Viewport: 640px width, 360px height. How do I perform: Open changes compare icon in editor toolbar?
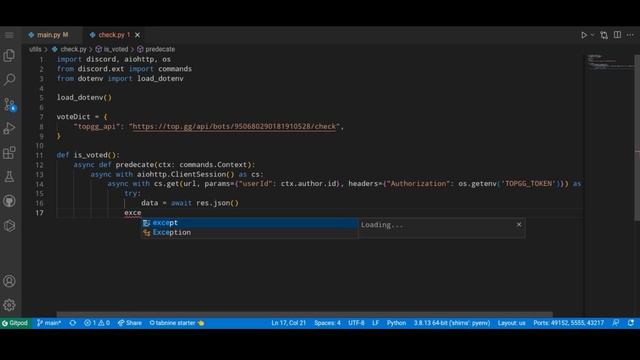[604, 35]
